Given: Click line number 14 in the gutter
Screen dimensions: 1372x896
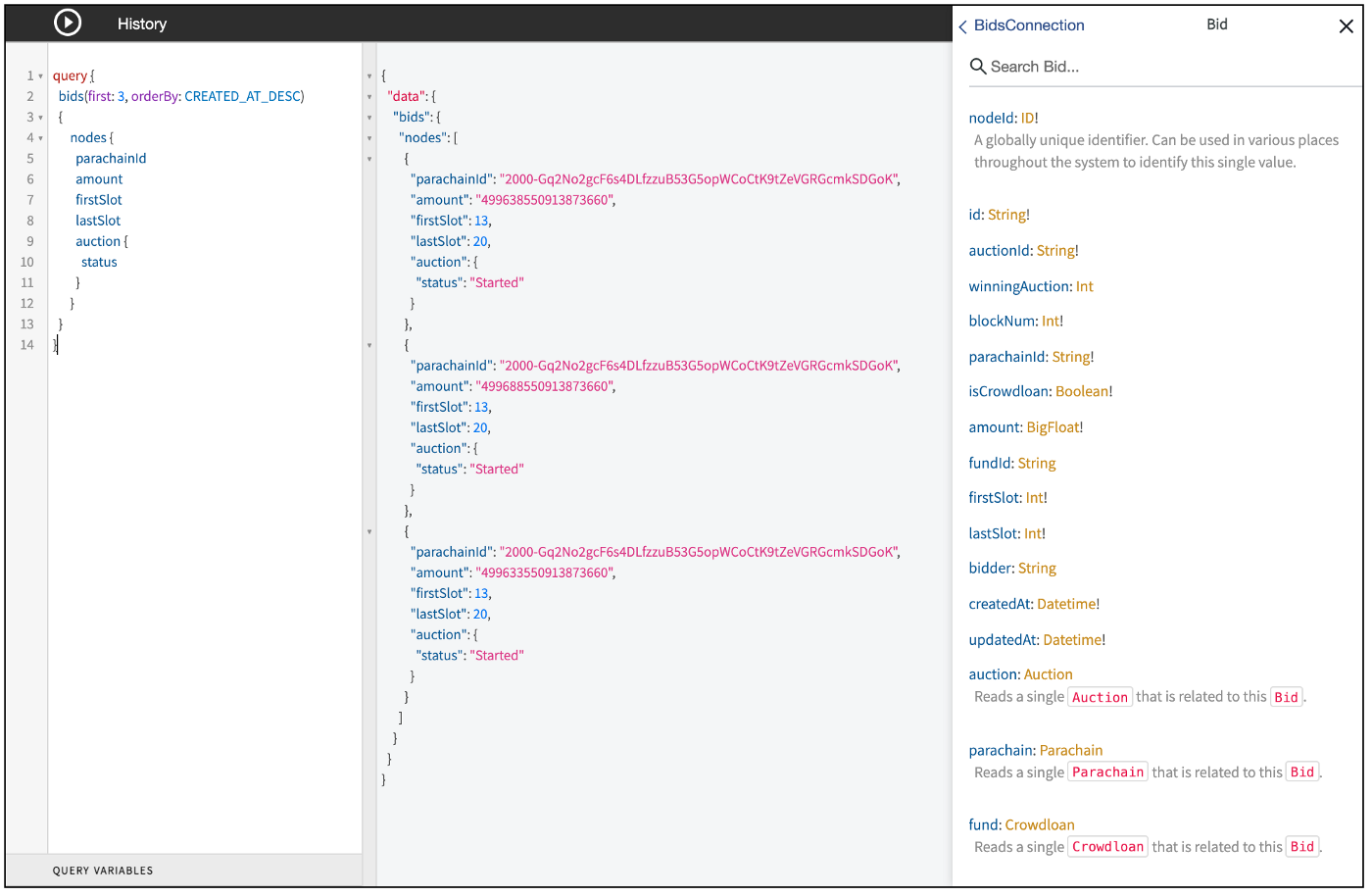Looking at the screenshot, I should point(27,344).
